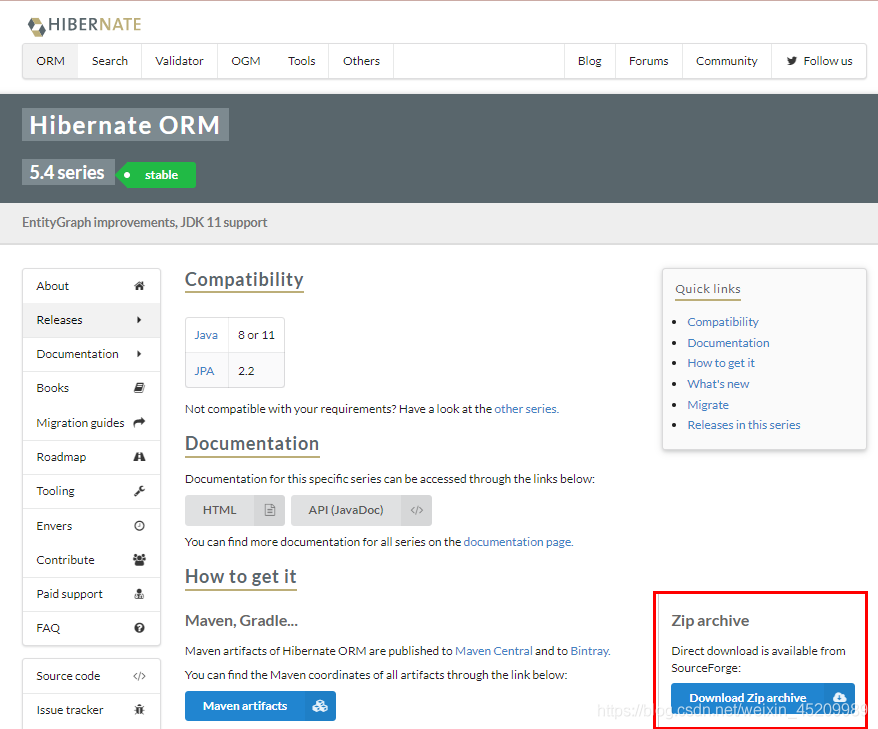Viewport: 878px width, 729px height.
Task: Open the Tools tab
Action: (302, 61)
